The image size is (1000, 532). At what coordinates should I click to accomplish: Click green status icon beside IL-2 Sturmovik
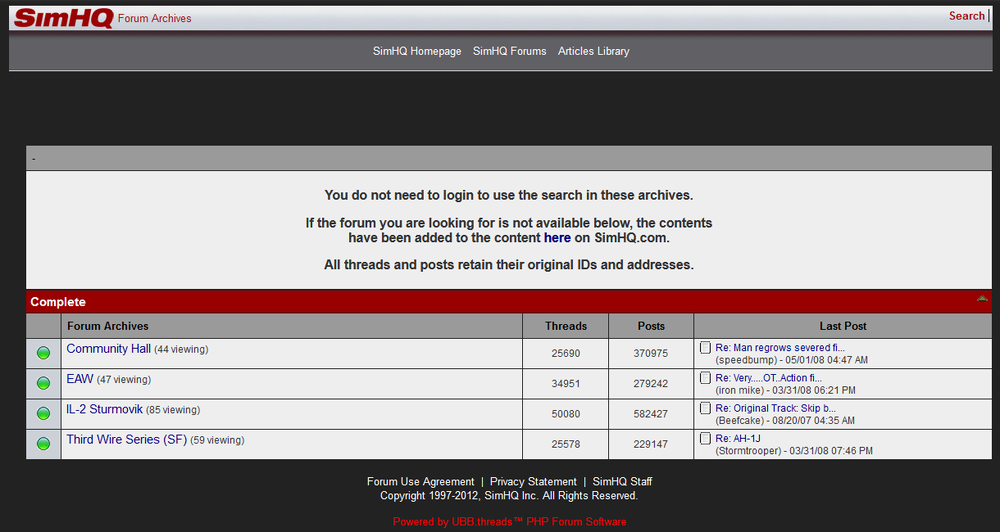[x=43, y=413]
